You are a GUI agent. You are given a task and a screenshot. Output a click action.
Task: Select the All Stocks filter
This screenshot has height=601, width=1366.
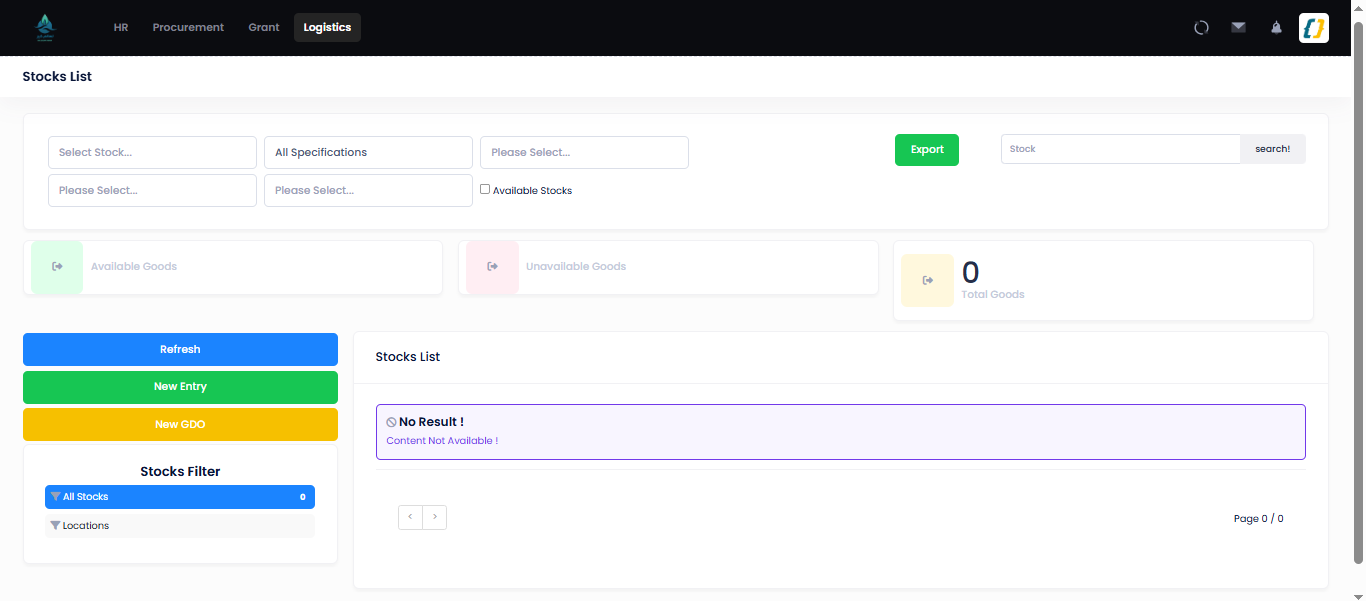tap(180, 497)
